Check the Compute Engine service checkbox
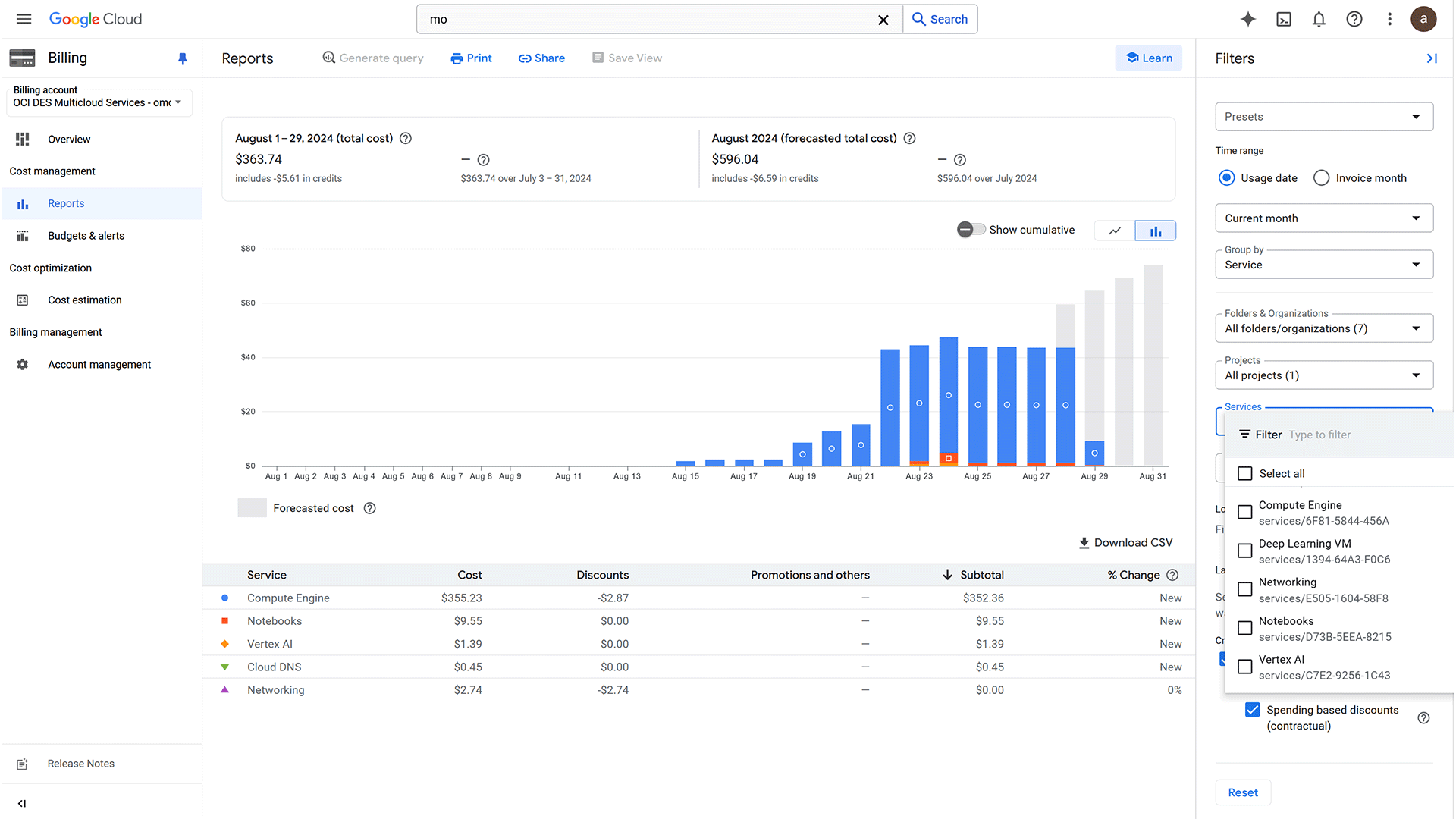This screenshot has width=1456, height=819. pyautogui.click(x=1244, y=512)
